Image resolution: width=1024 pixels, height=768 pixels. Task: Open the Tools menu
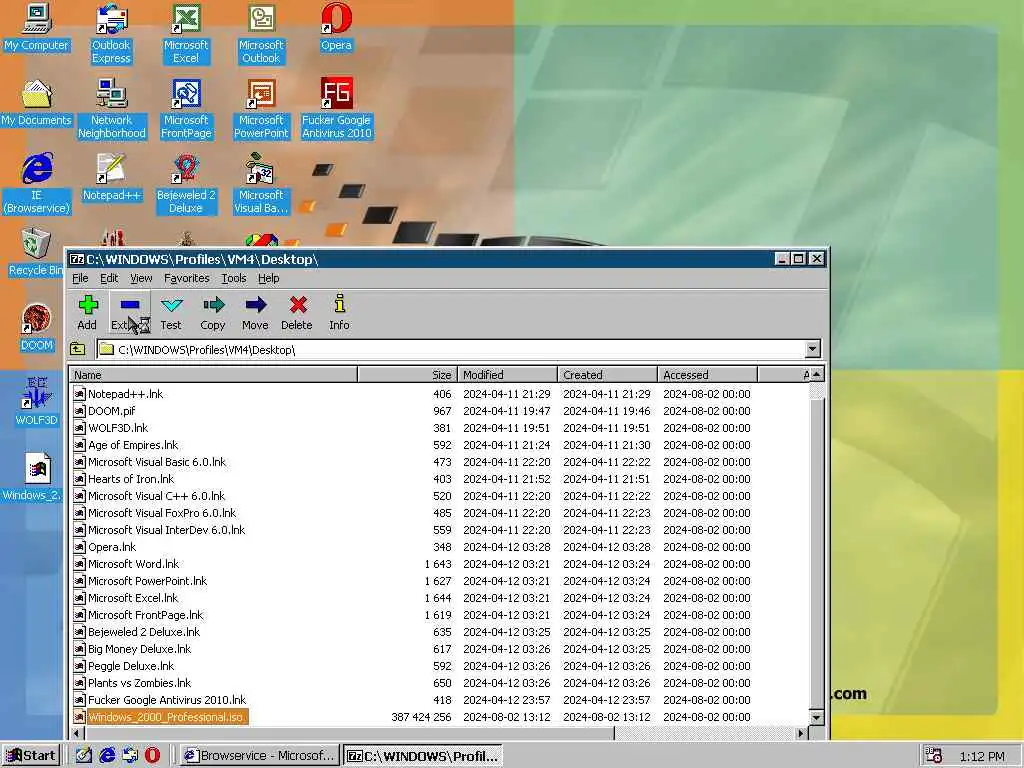pos(234,278)
